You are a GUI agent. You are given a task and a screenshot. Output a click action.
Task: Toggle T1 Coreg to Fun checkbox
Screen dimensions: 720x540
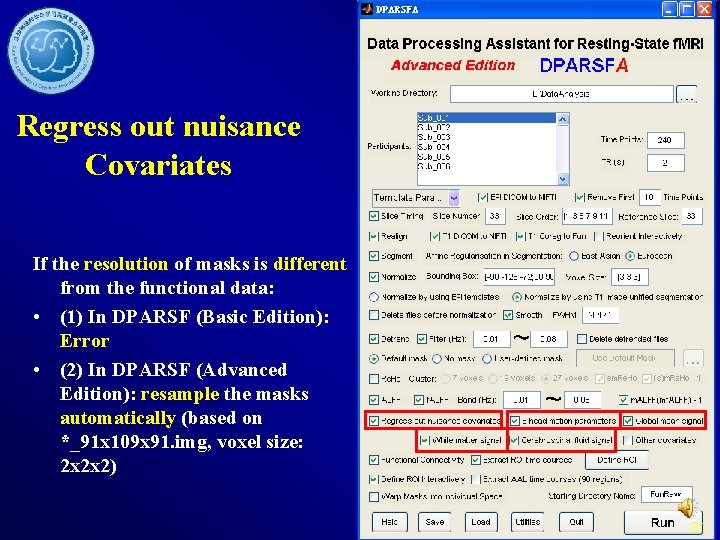[x=520, y=236]
